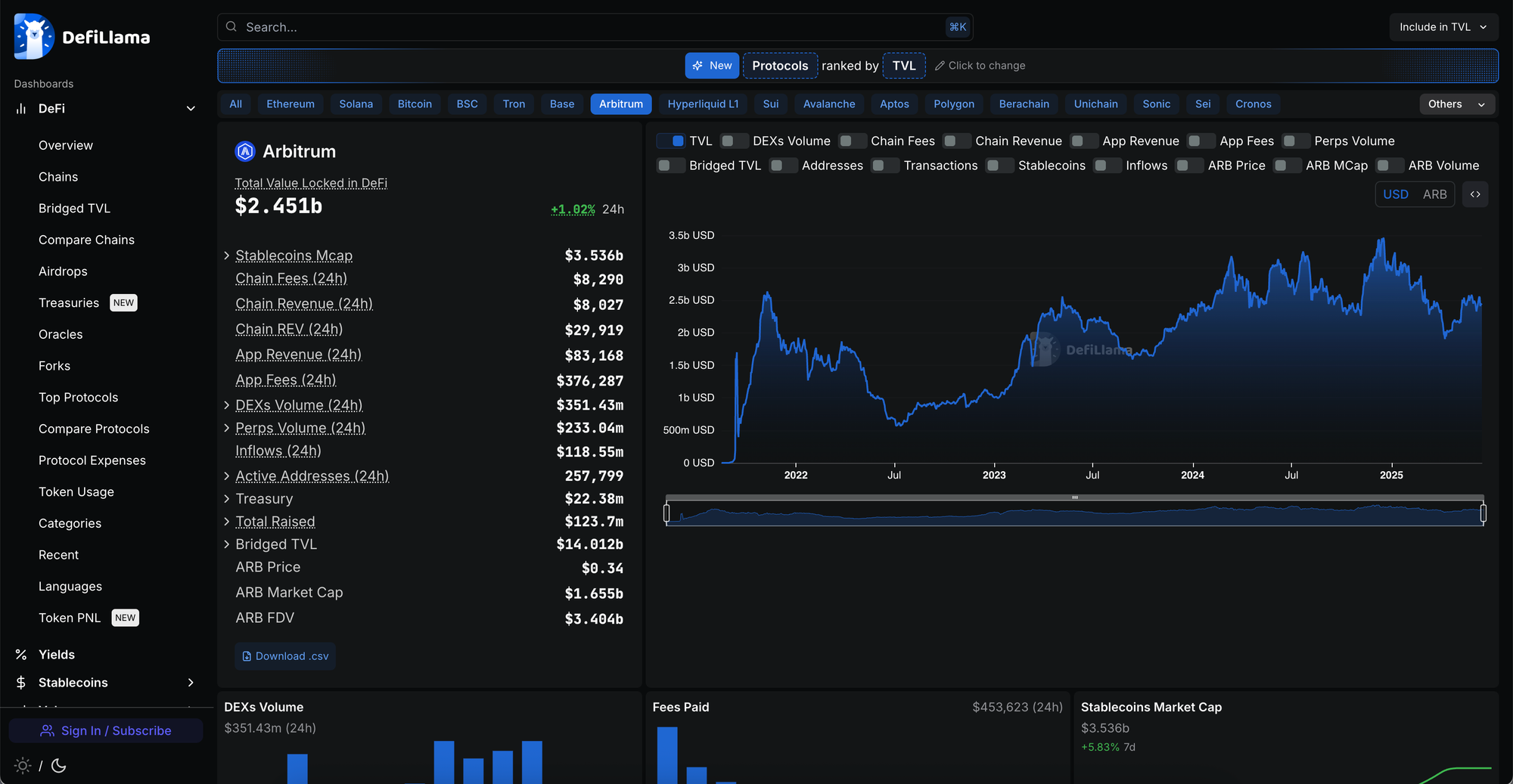This screenshot has height=784, width=1513.
Task: Click the Download .csv button
Action: [x=285, y=655]
